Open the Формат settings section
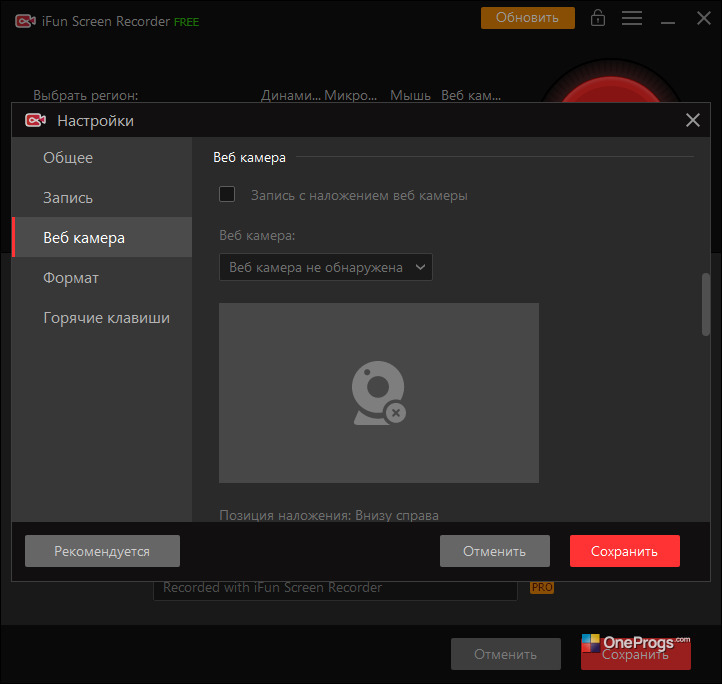This screenshot has height=684, width=722. click(102, 278)
